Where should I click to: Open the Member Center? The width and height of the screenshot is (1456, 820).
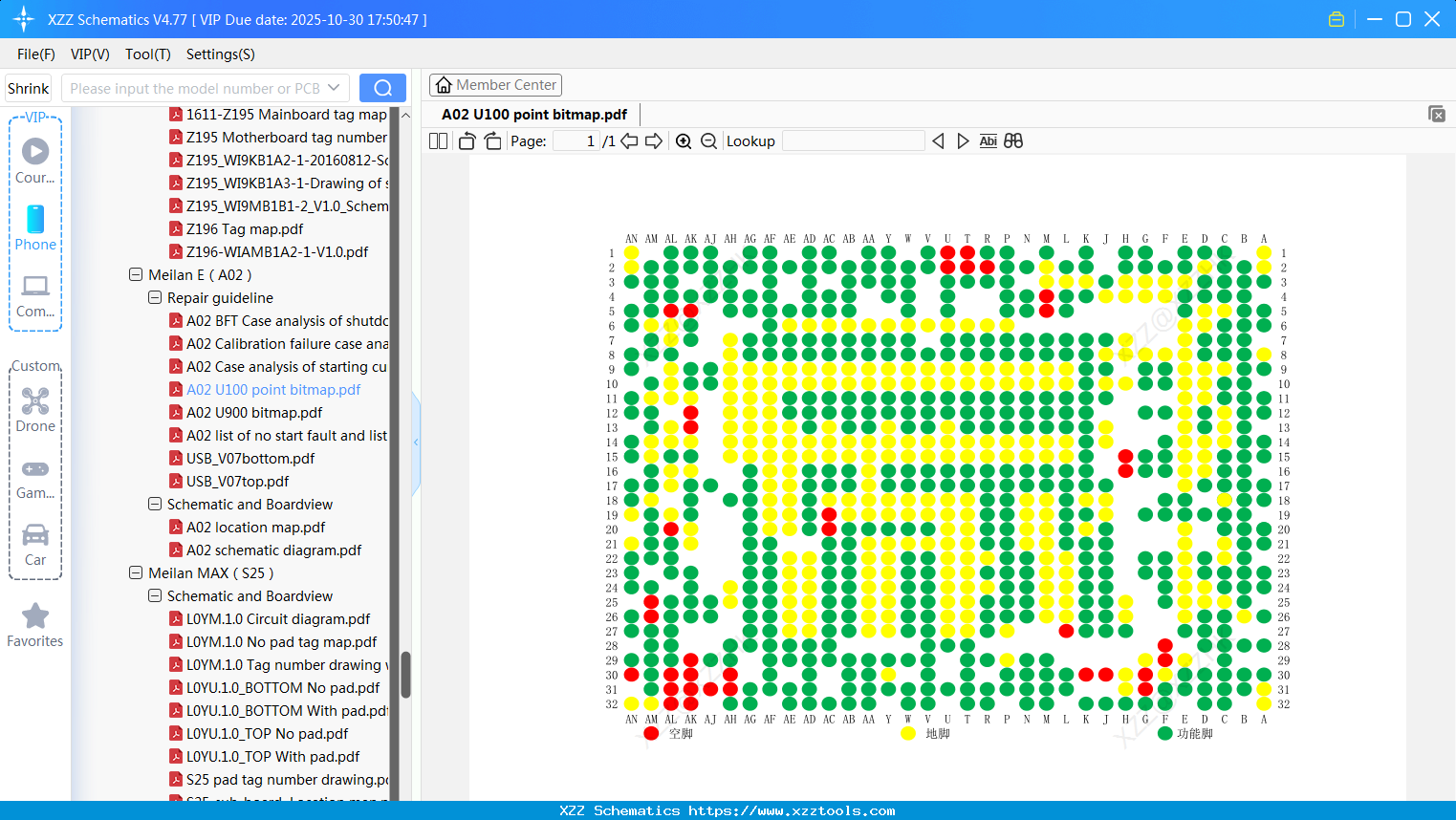pos(495,85)
